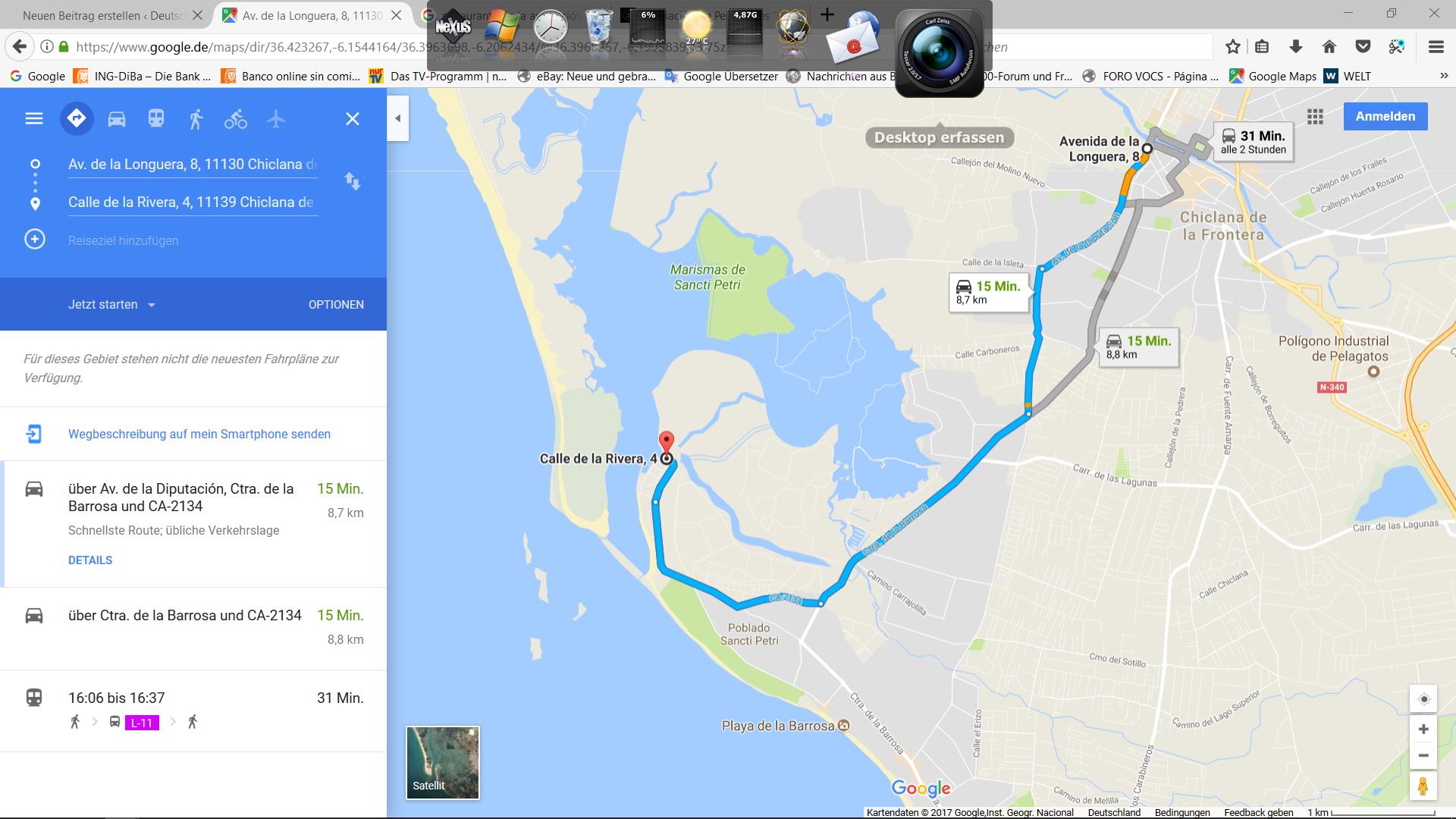Click Wegbeschreibung auf mein Smartphone senden link
This screenshot has width=1456, height=819.
[199, 435]
